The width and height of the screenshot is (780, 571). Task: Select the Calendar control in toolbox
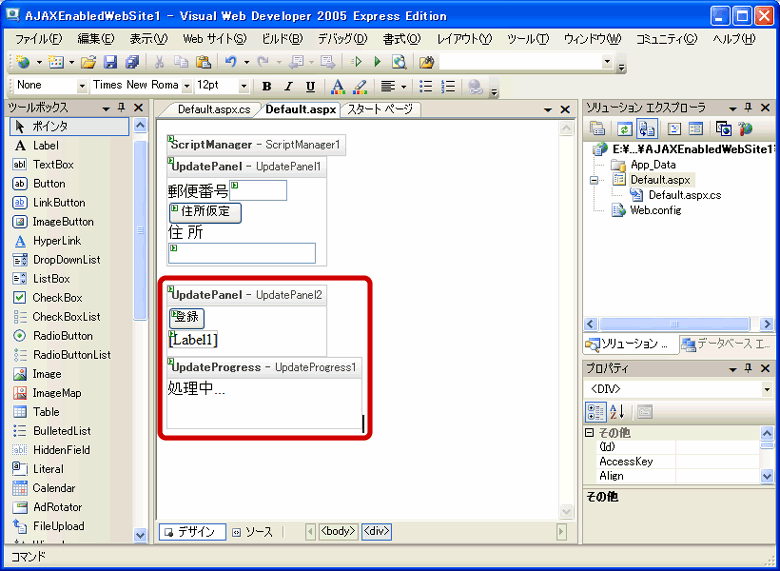click(69, 488)
